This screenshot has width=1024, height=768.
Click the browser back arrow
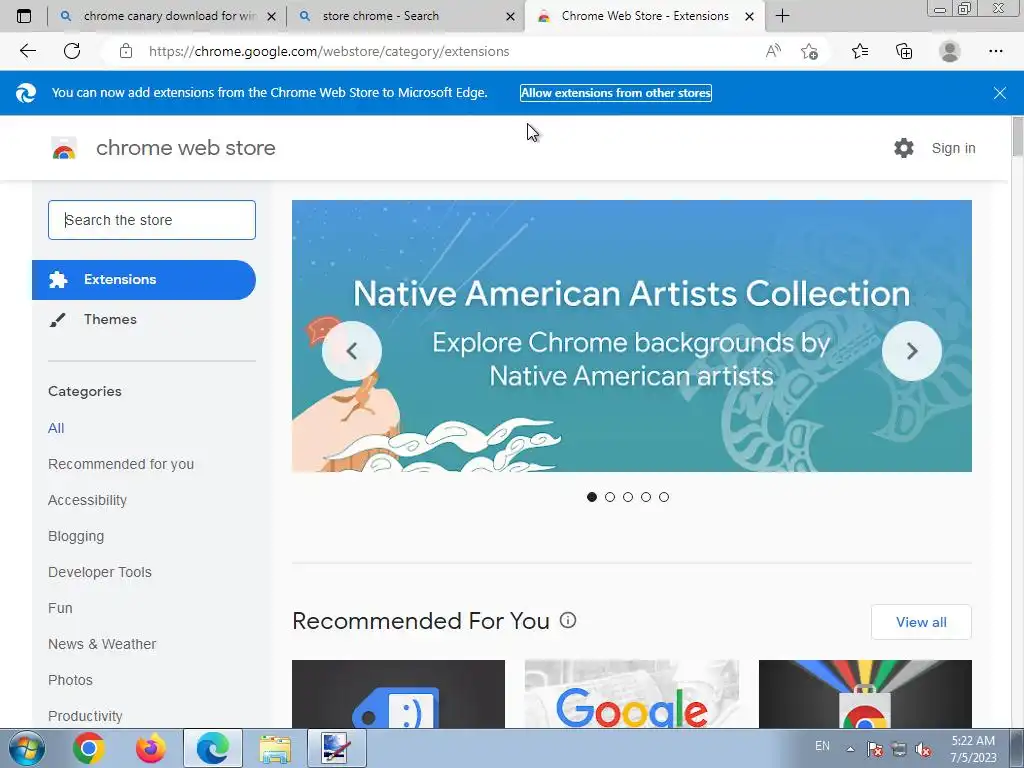(x=27, y=51)
